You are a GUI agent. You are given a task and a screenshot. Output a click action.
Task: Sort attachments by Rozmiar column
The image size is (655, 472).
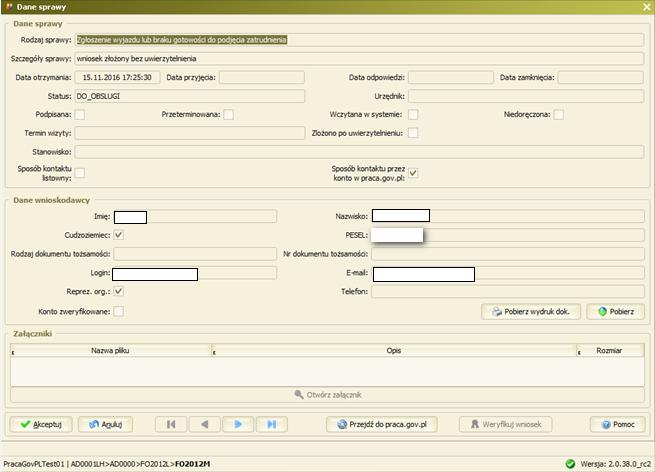point(610,351)
